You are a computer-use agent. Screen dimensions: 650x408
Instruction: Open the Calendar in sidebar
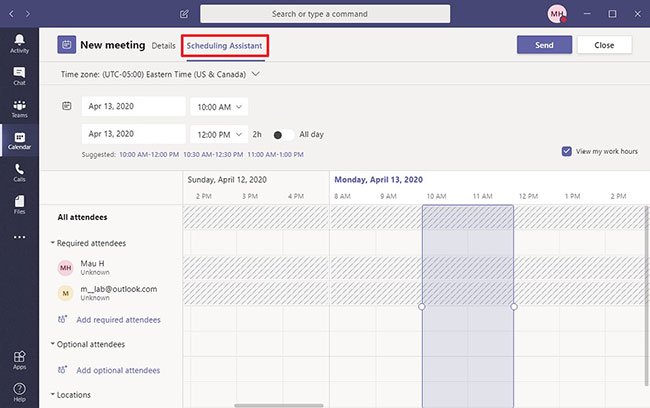pos(19,141)
